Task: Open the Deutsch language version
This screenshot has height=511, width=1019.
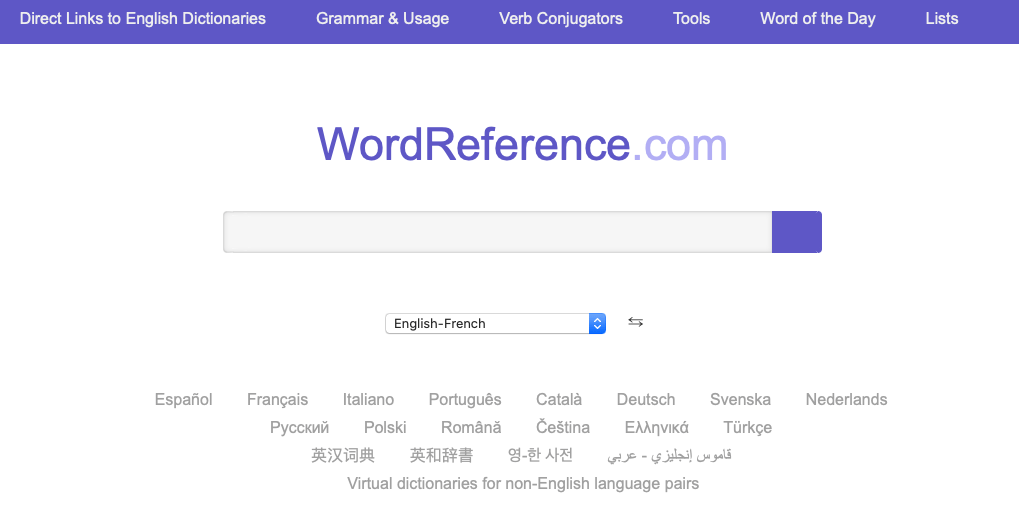Action: (645, 399)
